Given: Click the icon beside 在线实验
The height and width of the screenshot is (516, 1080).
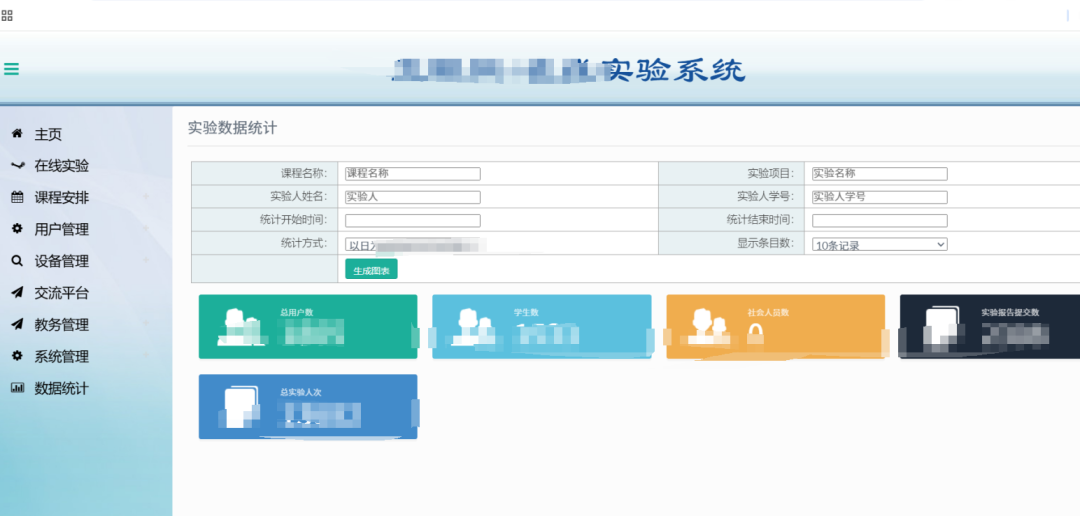Looking at the screenshot, I should coord(17,165).
